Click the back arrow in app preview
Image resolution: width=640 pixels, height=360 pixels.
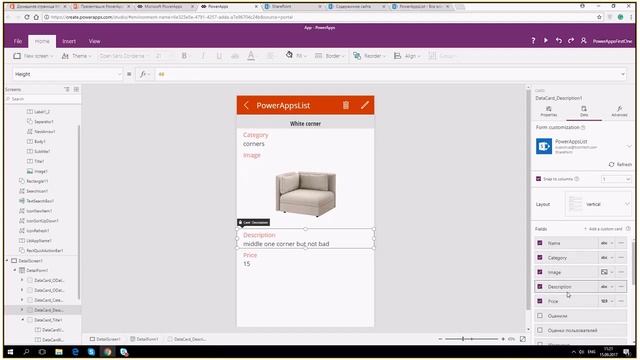coord(246,105)
